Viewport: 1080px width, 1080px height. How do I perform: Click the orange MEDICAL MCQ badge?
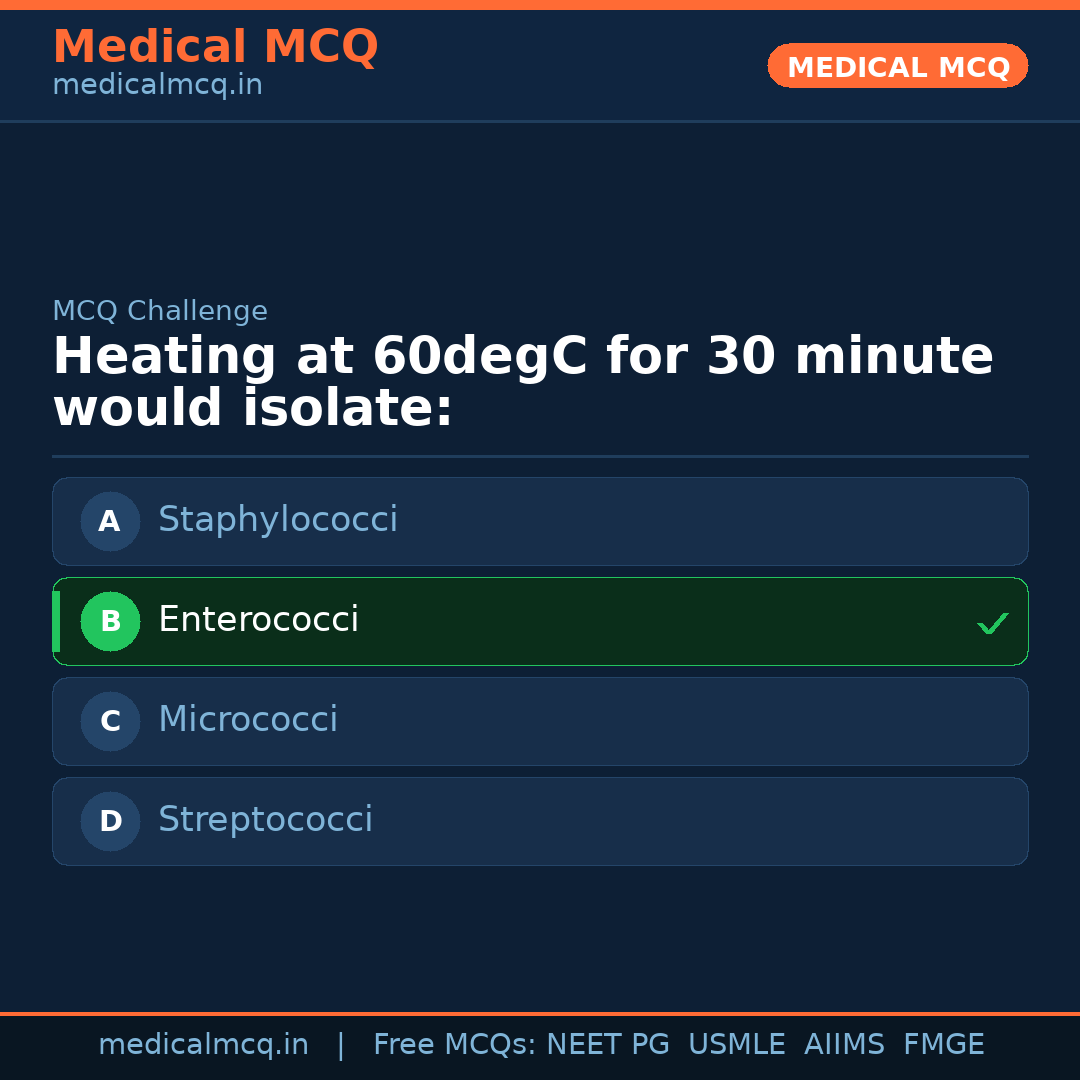pos(897,67)
